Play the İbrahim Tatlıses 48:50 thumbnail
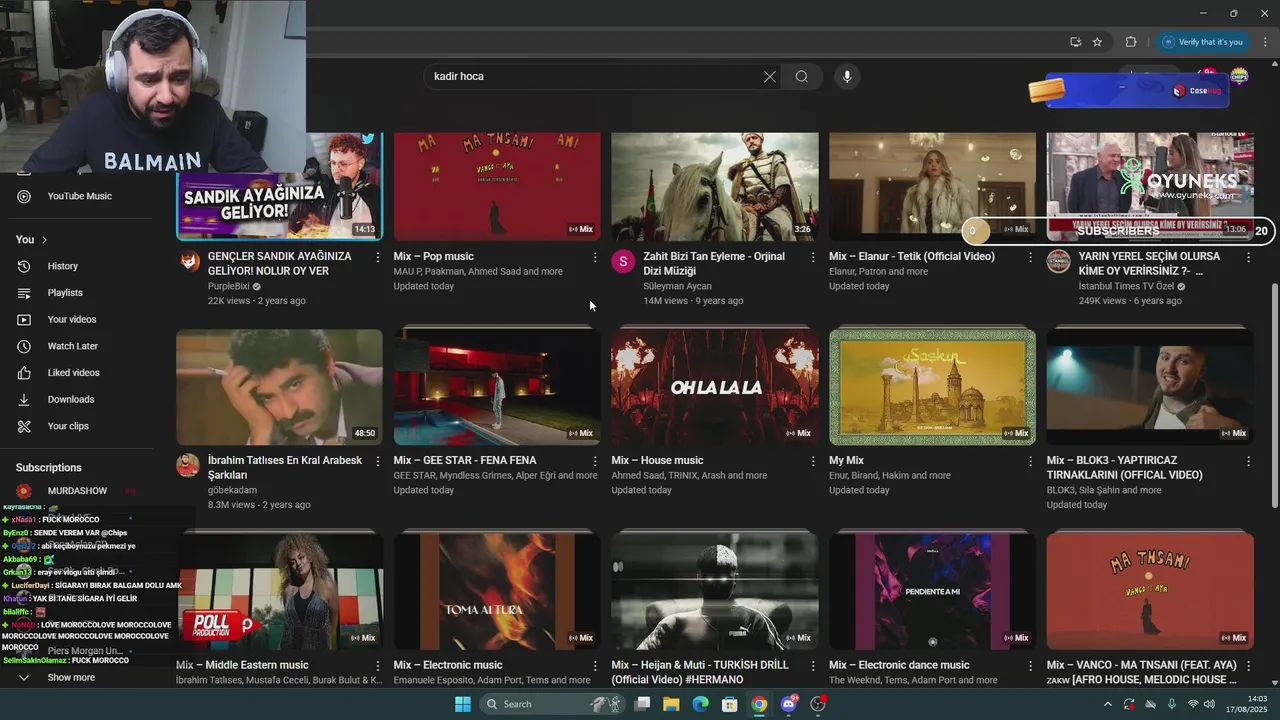 (x=279, y=387)
